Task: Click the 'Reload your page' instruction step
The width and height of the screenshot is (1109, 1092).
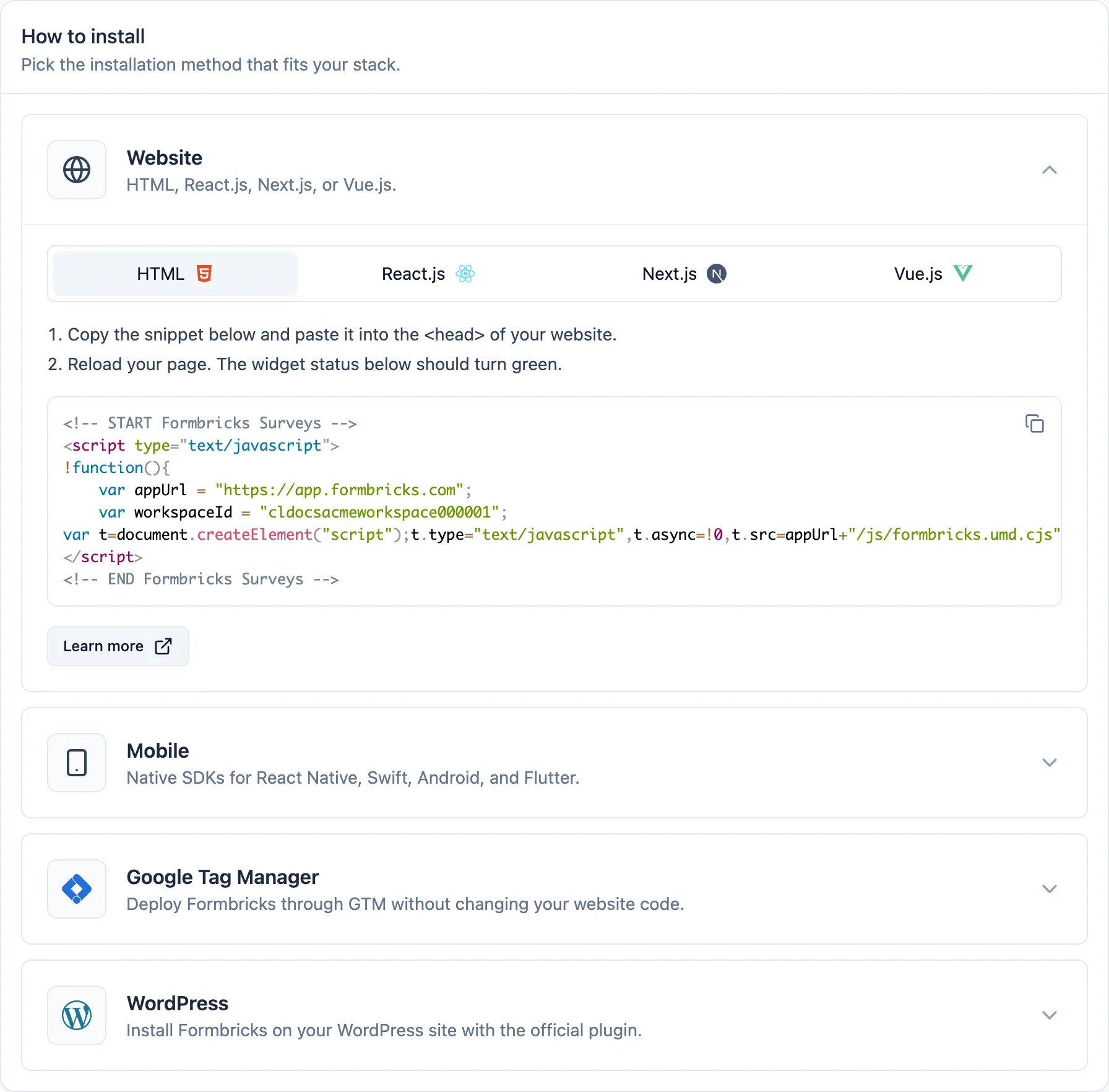Action: point(305,364)
